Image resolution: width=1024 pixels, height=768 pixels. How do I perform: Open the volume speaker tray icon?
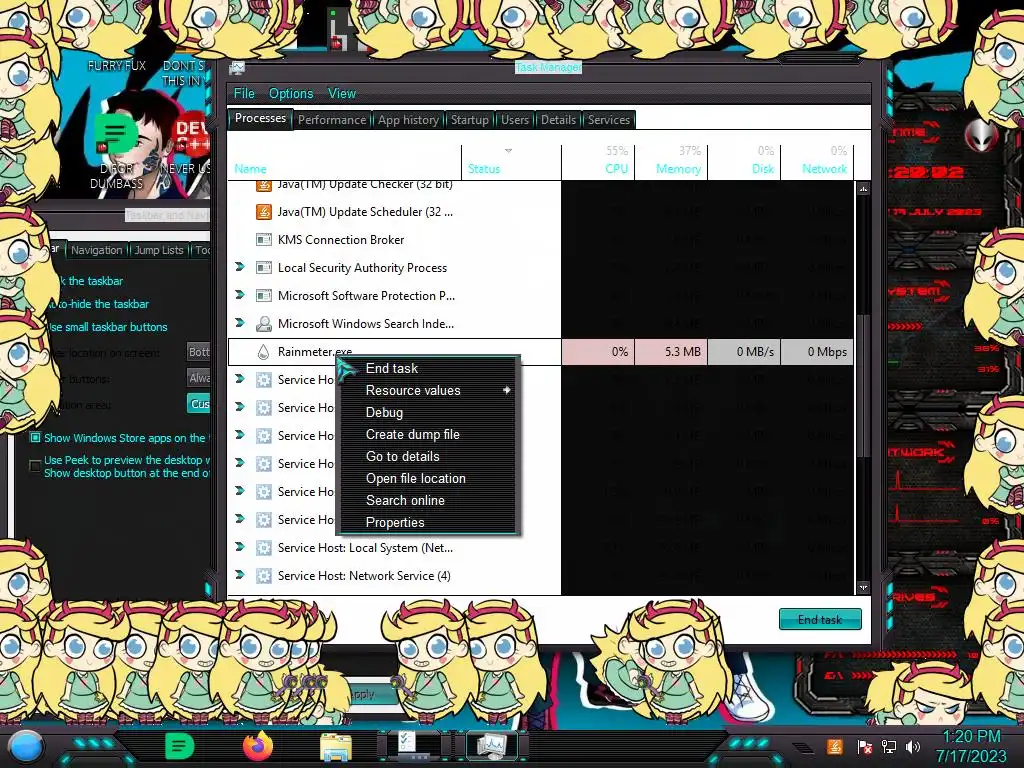(x=913, y=746)
